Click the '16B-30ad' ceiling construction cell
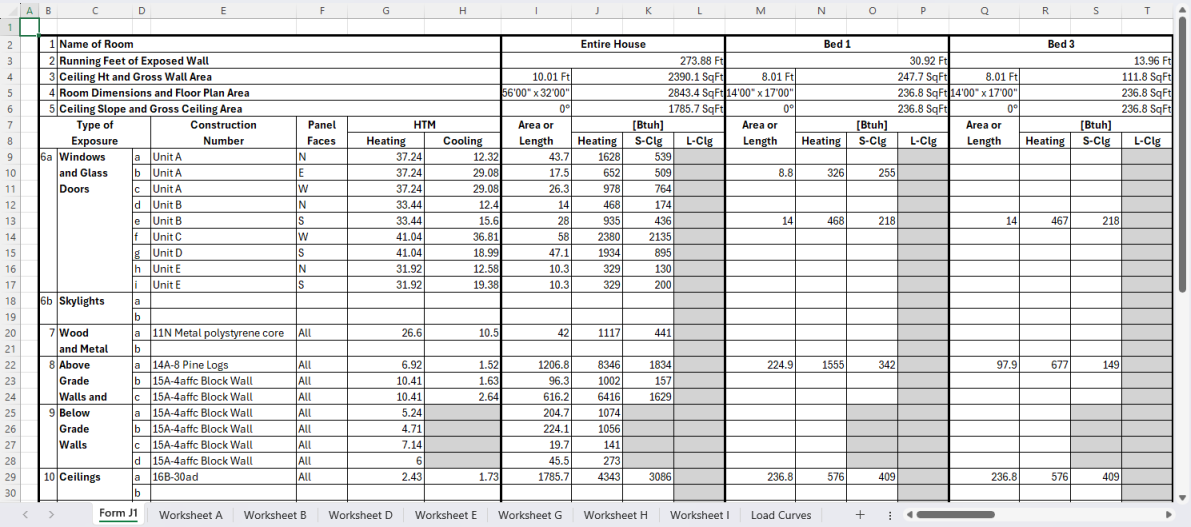The image size is (1191, 527). click(223, 477)
